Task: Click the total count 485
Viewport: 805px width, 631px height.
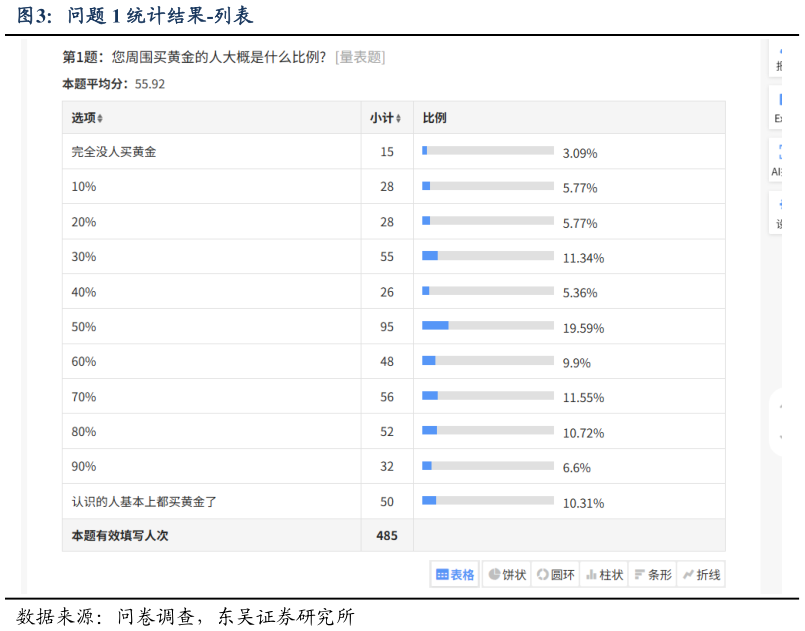Action: (387, 536)
